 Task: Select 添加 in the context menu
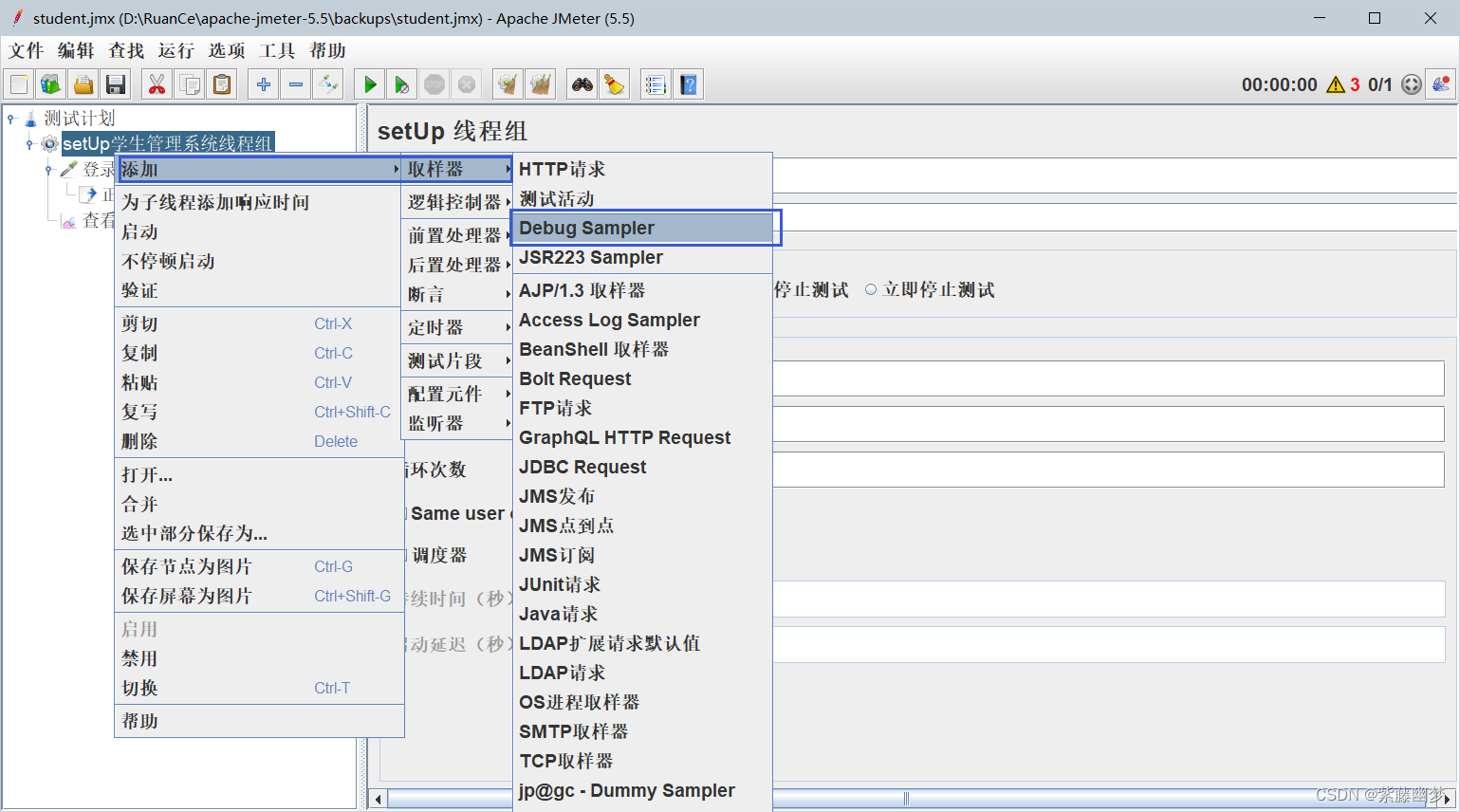tap(259, 169)
